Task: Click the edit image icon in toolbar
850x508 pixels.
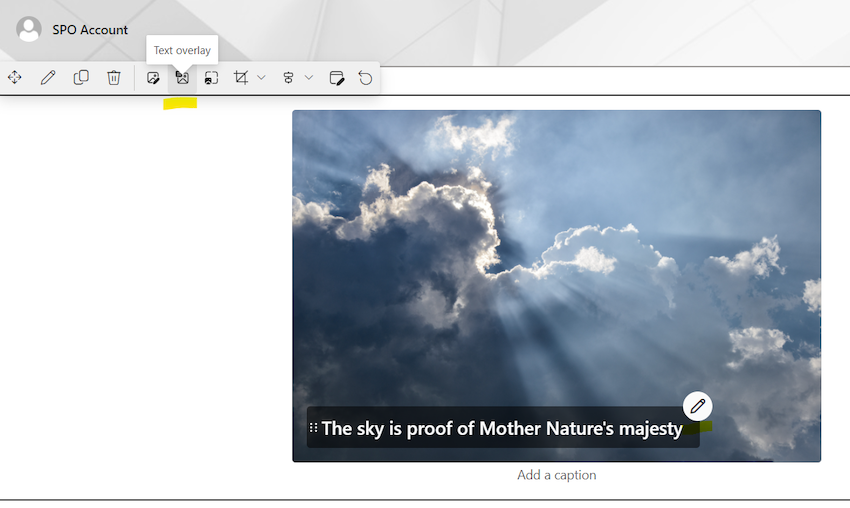Action: tap(153, 78)
